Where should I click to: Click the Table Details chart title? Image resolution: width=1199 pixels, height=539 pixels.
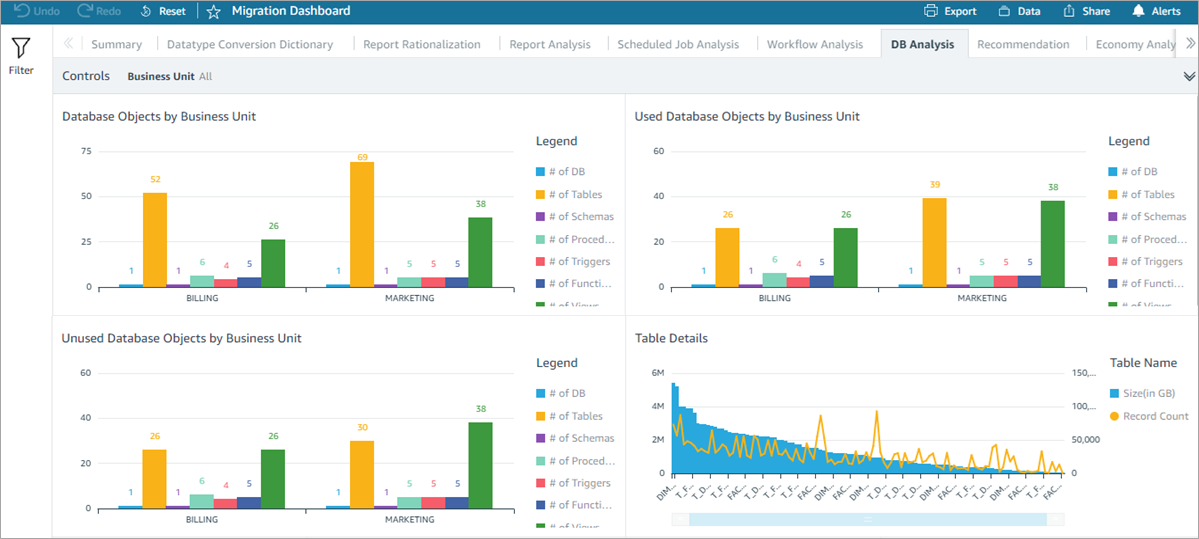coord(671,338)
